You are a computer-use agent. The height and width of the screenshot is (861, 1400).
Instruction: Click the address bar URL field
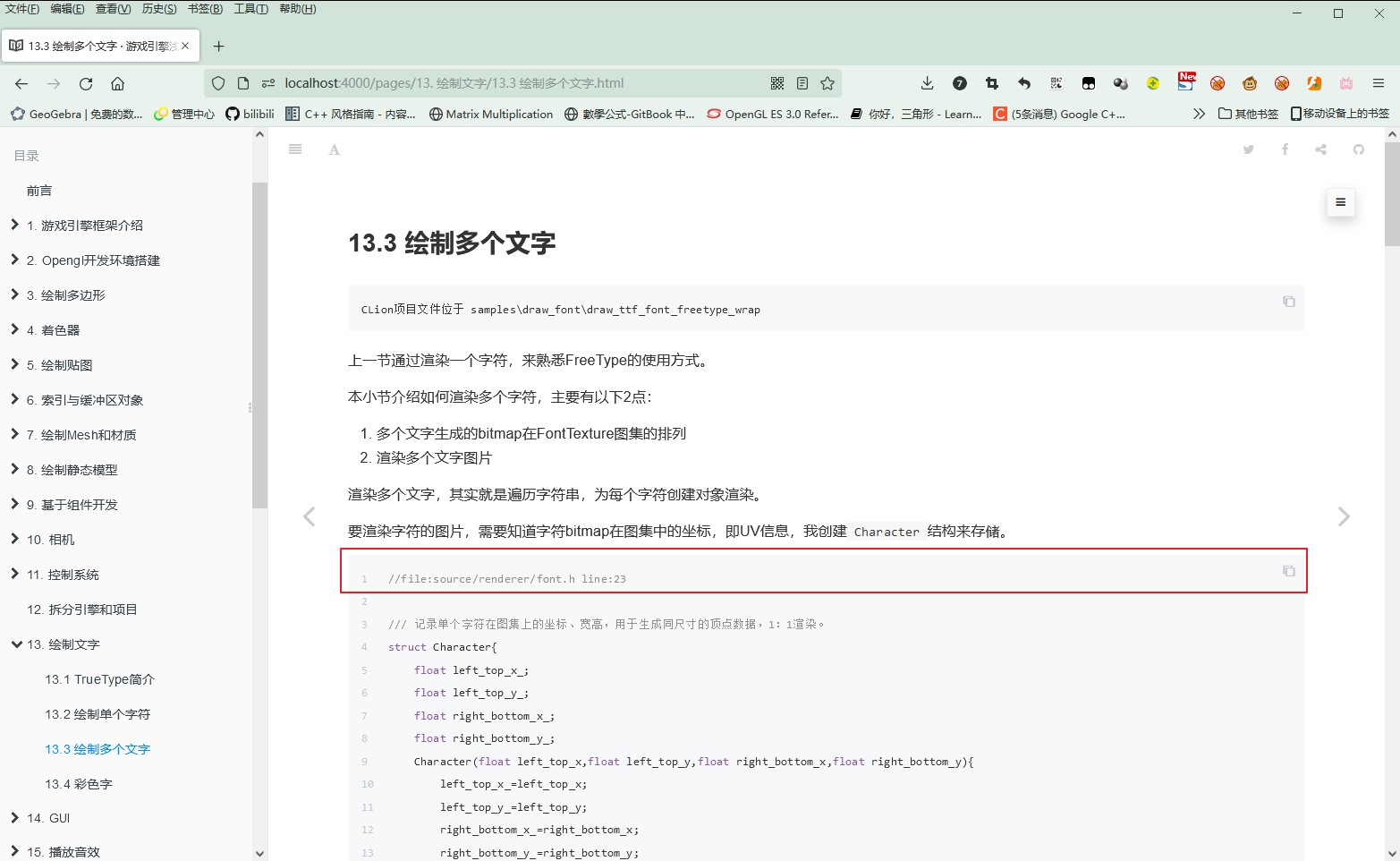click(523, 83)
